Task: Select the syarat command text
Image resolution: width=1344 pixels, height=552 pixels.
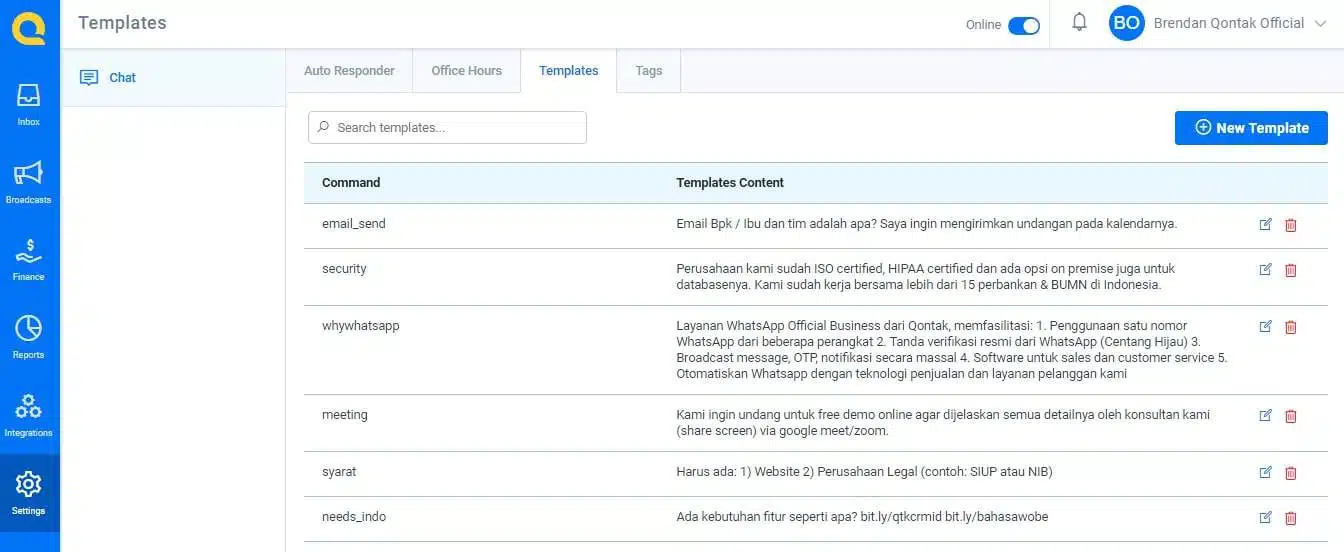Action: click(x=339, y=472)
